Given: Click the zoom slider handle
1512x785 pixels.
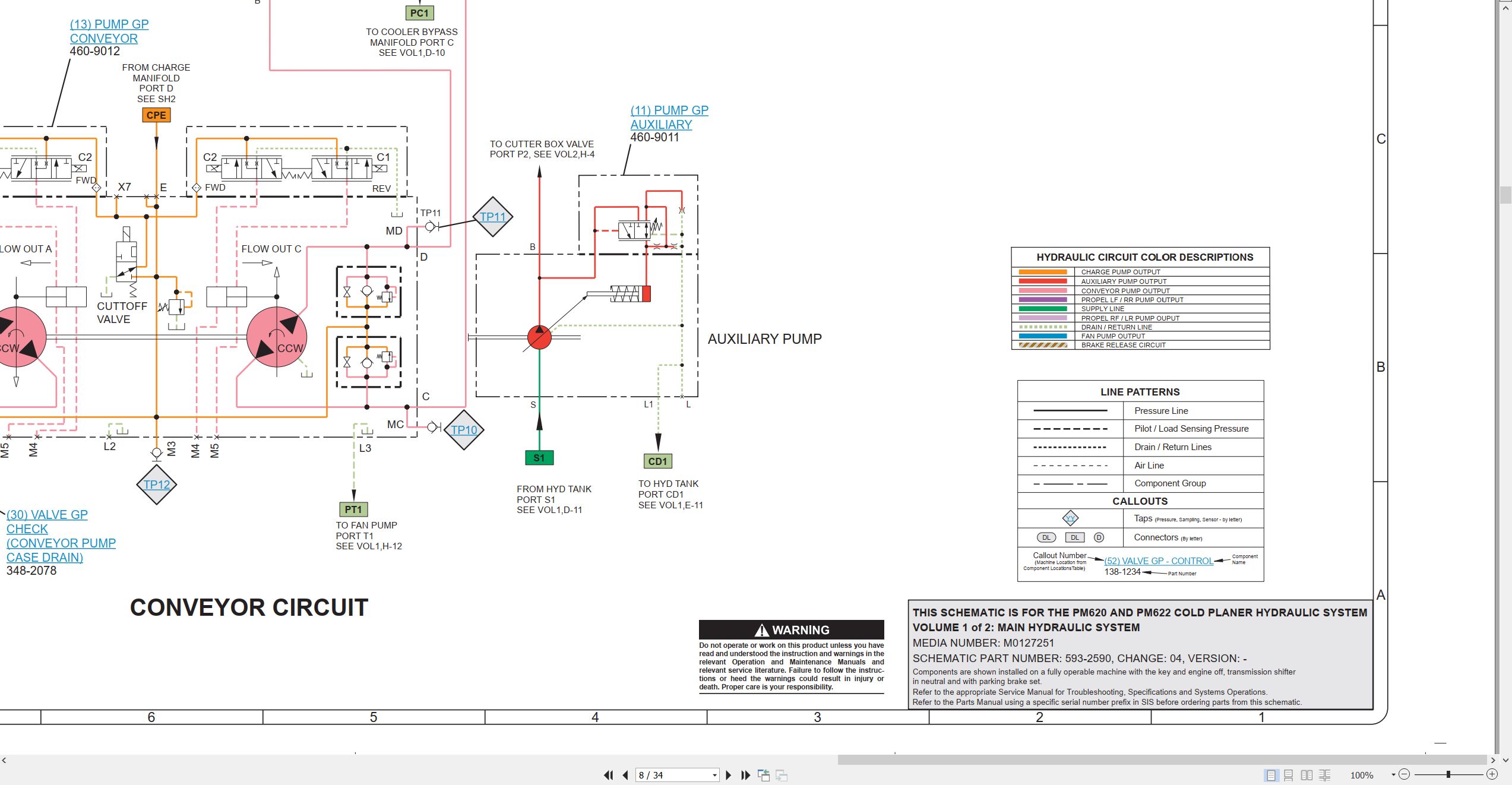Looking at the screenshot, I should 1448,774.
